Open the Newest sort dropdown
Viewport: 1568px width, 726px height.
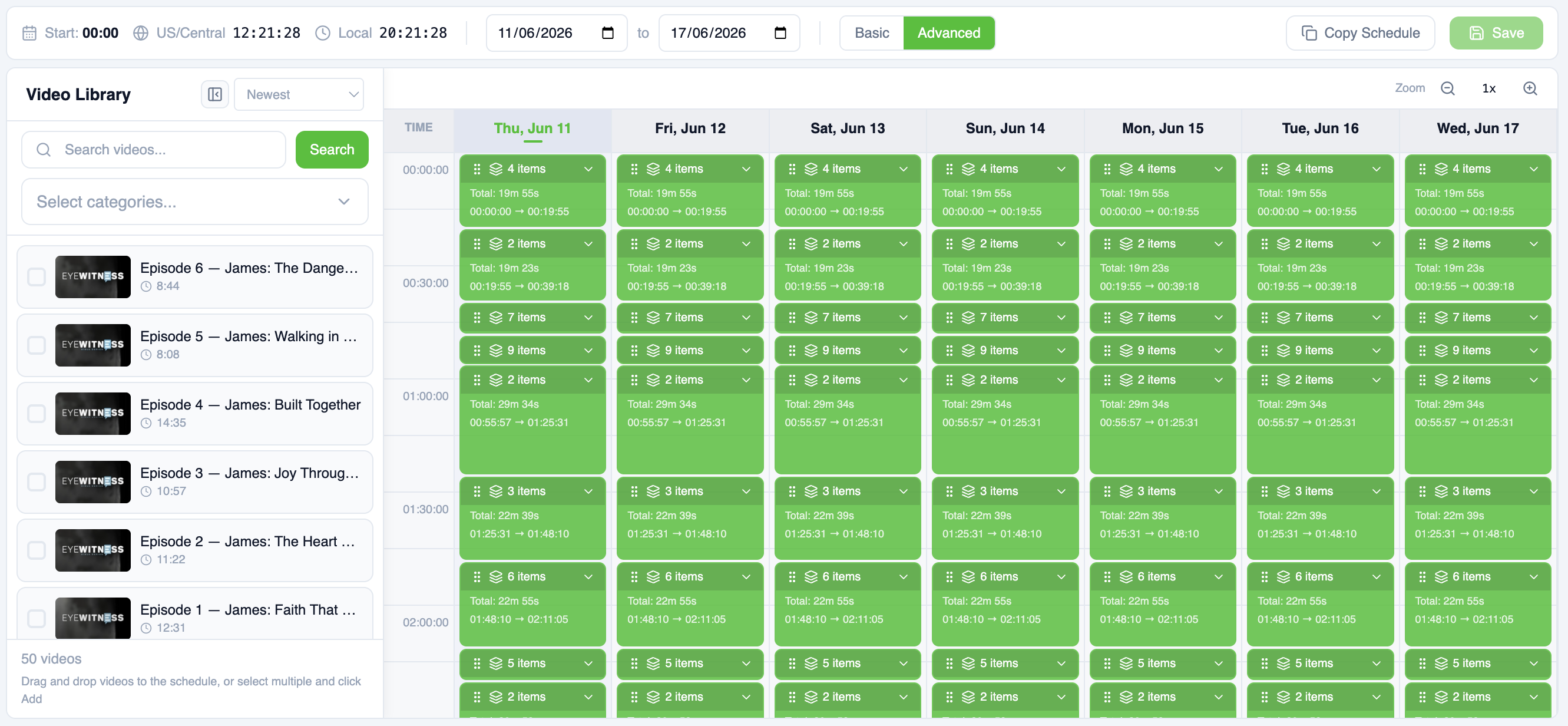pos(299,94)
